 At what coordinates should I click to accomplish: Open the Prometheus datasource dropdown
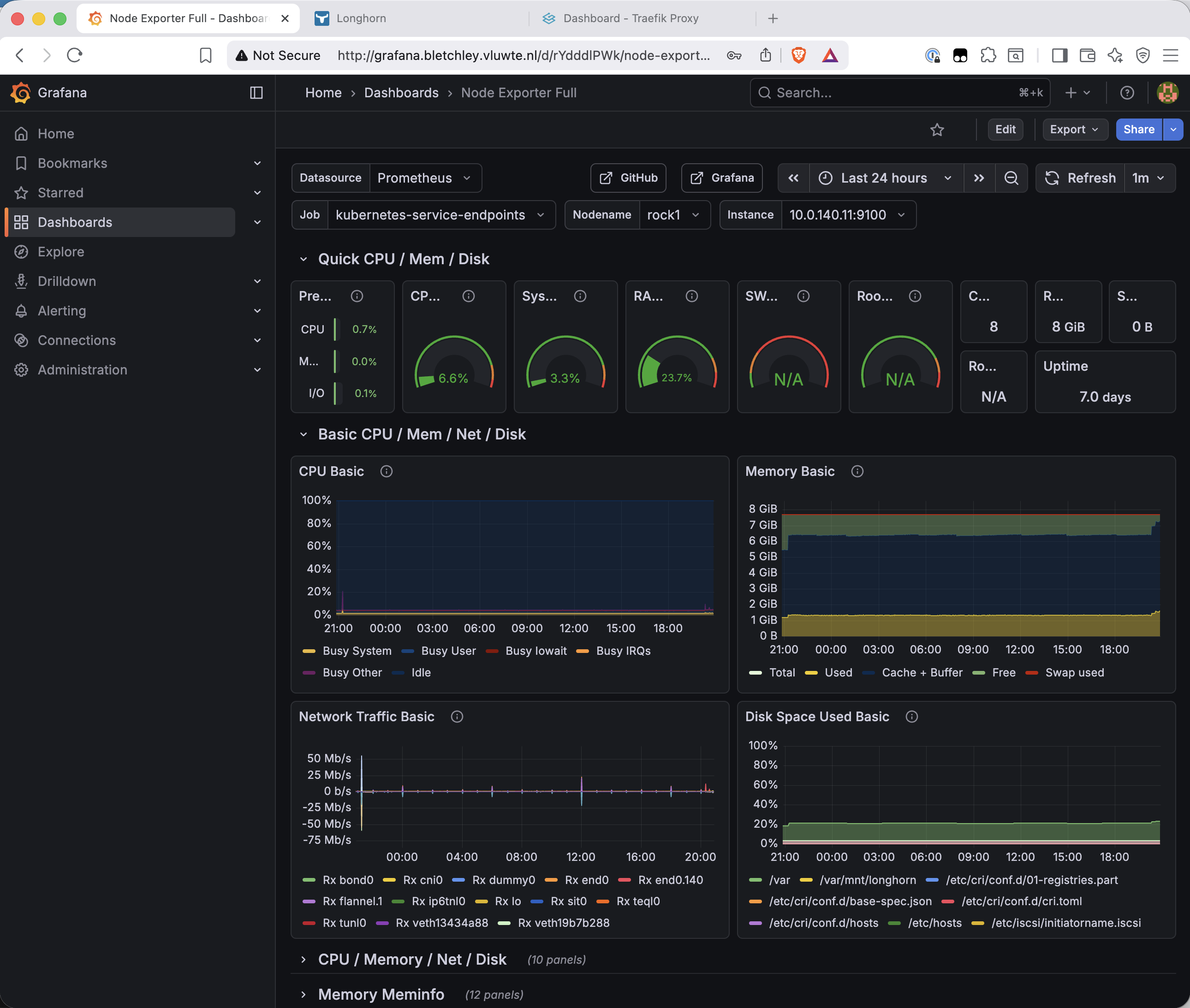(x=425, y=178)
